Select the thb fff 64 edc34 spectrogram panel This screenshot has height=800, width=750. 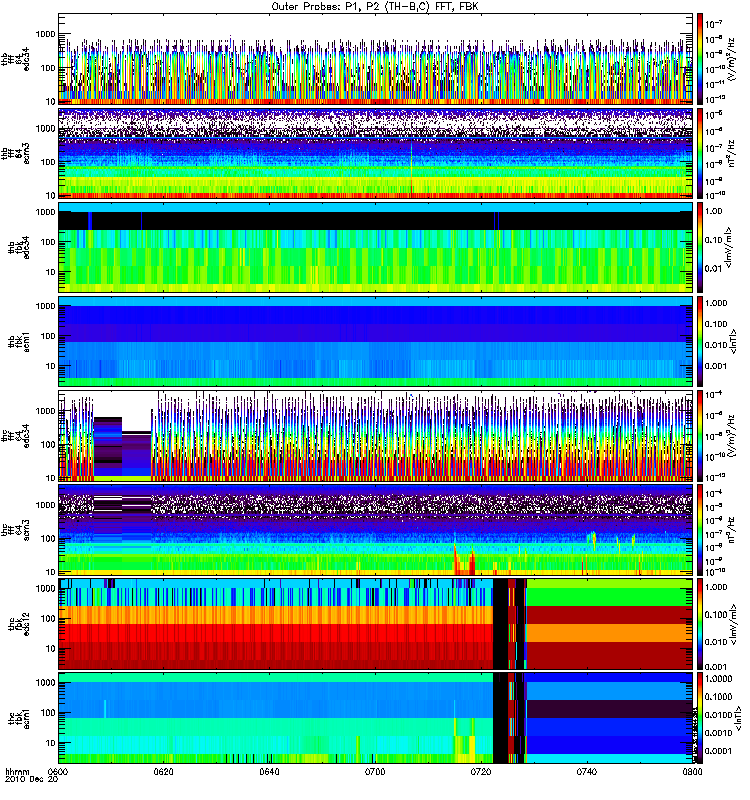(375, 59)
